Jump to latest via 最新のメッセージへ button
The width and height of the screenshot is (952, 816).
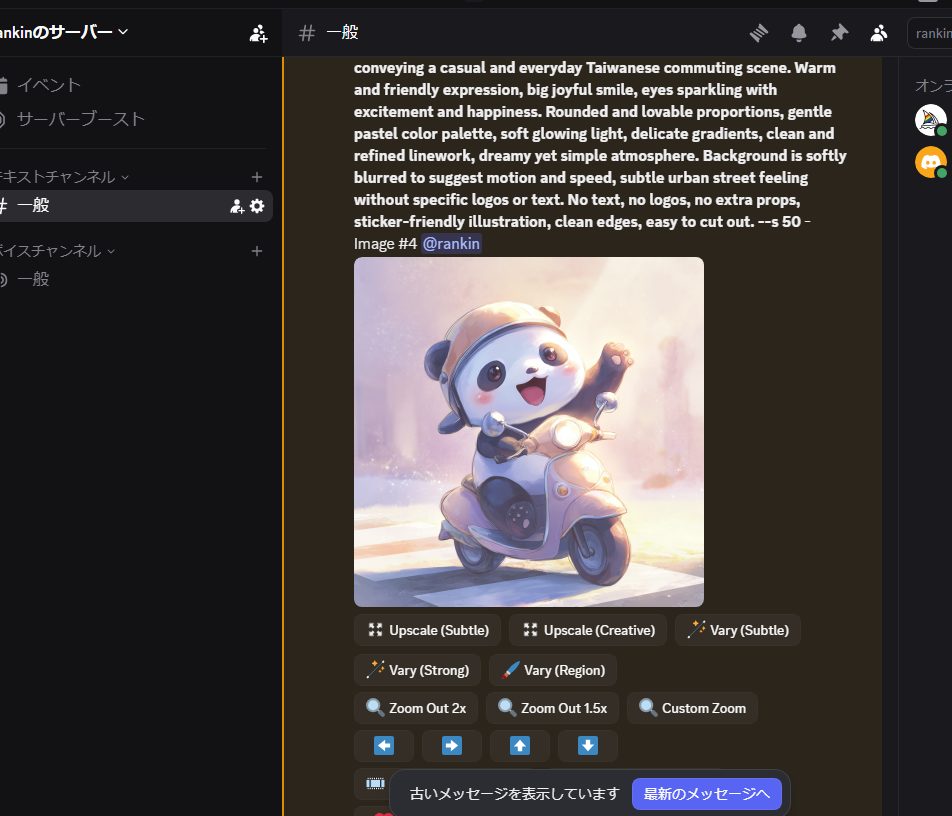click(x=706, y=794)
